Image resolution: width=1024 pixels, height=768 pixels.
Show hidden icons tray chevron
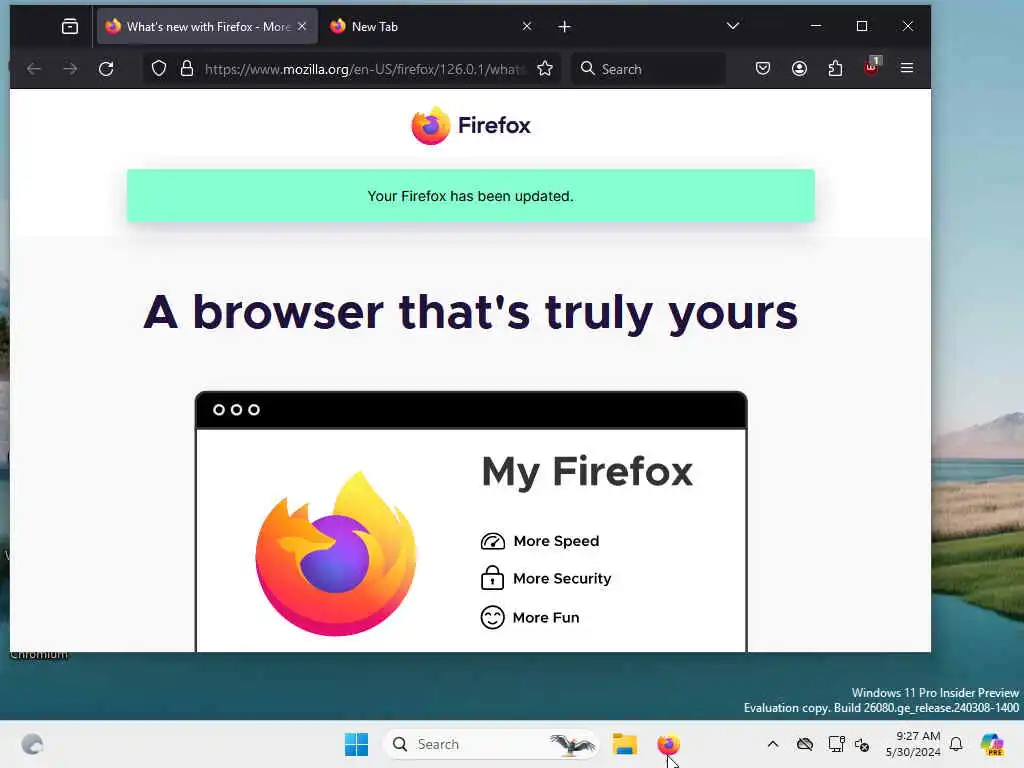773,744
